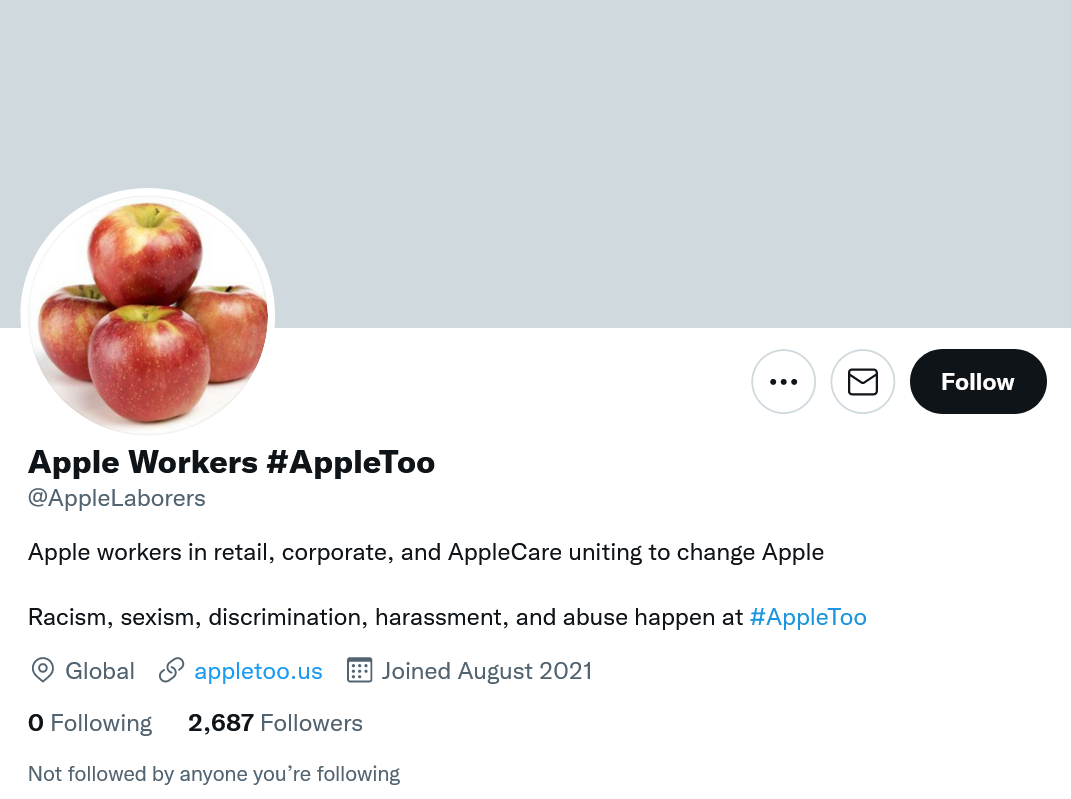
Task: Click the chain link icon
Action: [171, 670]
